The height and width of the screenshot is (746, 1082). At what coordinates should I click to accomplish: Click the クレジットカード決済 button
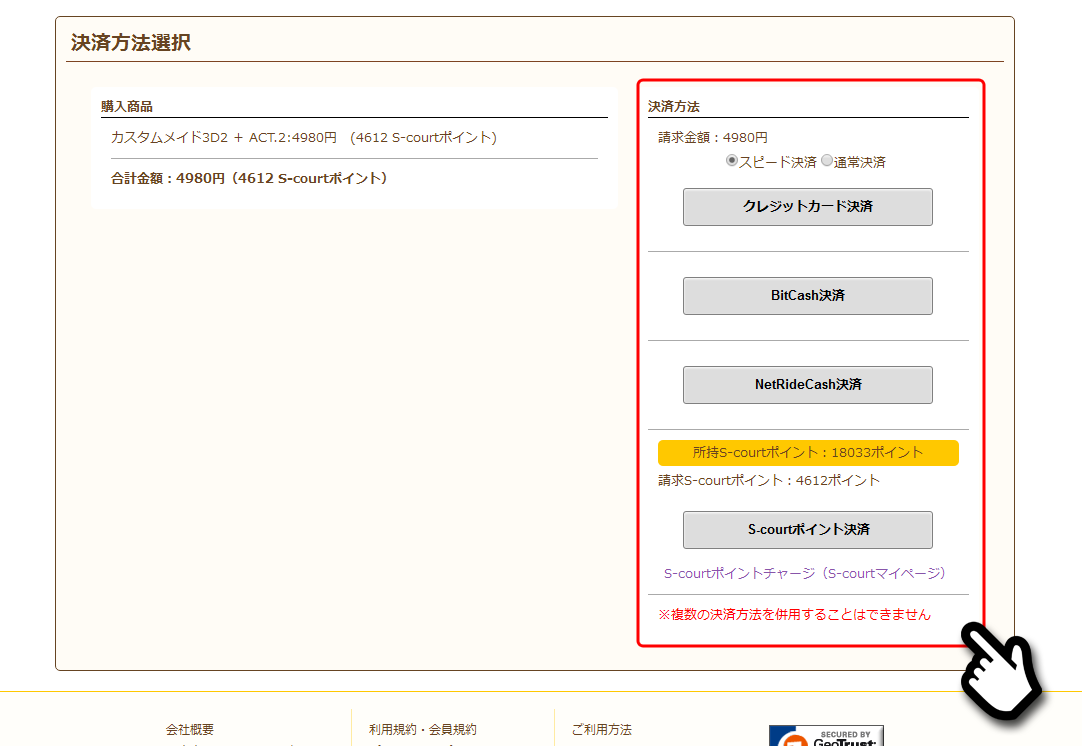click(807, 207)
